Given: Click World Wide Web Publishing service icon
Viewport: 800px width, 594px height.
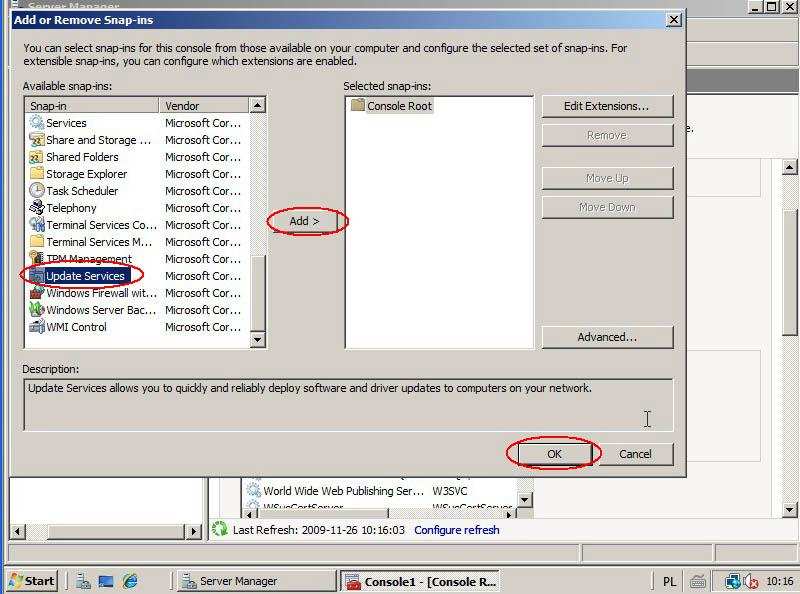Looking at the screenshot, I should tap(254, 490).
